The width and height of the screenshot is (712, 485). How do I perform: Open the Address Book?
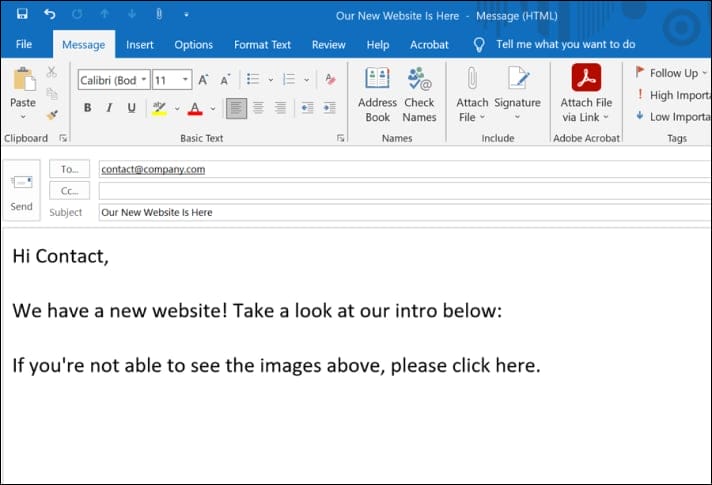(377, 95)
